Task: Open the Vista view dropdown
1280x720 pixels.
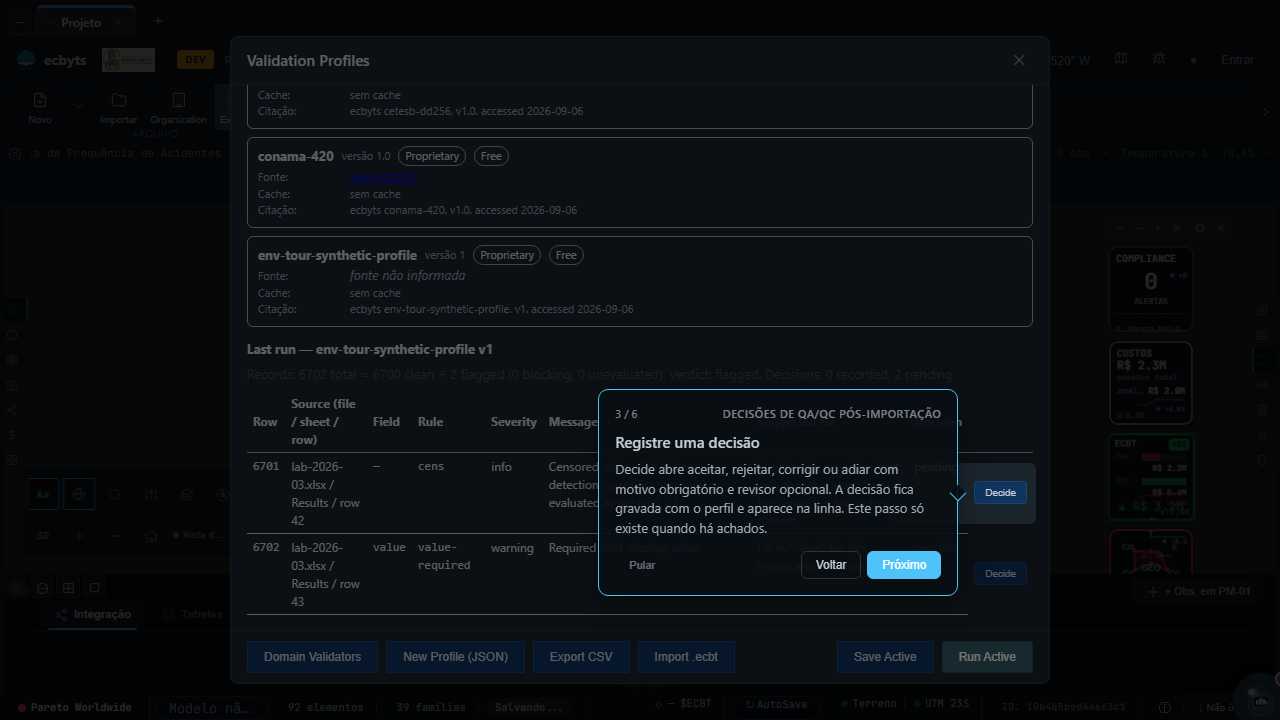Action: point(198,536)
